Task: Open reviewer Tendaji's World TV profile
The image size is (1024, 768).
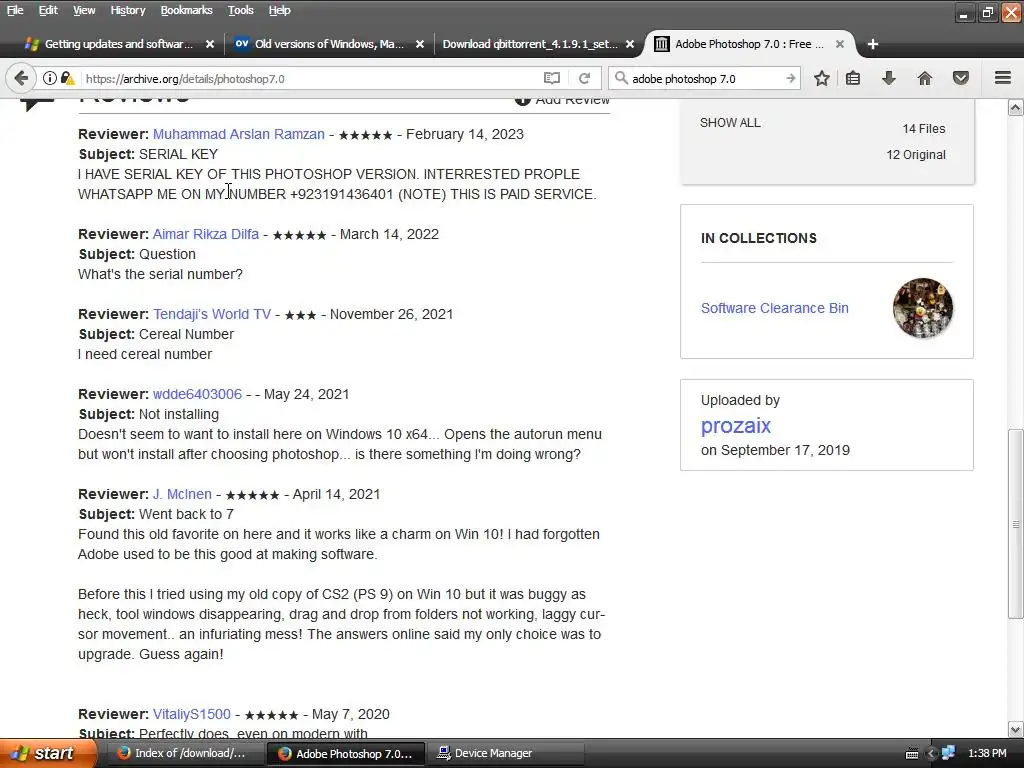Action: pos(212,314)
